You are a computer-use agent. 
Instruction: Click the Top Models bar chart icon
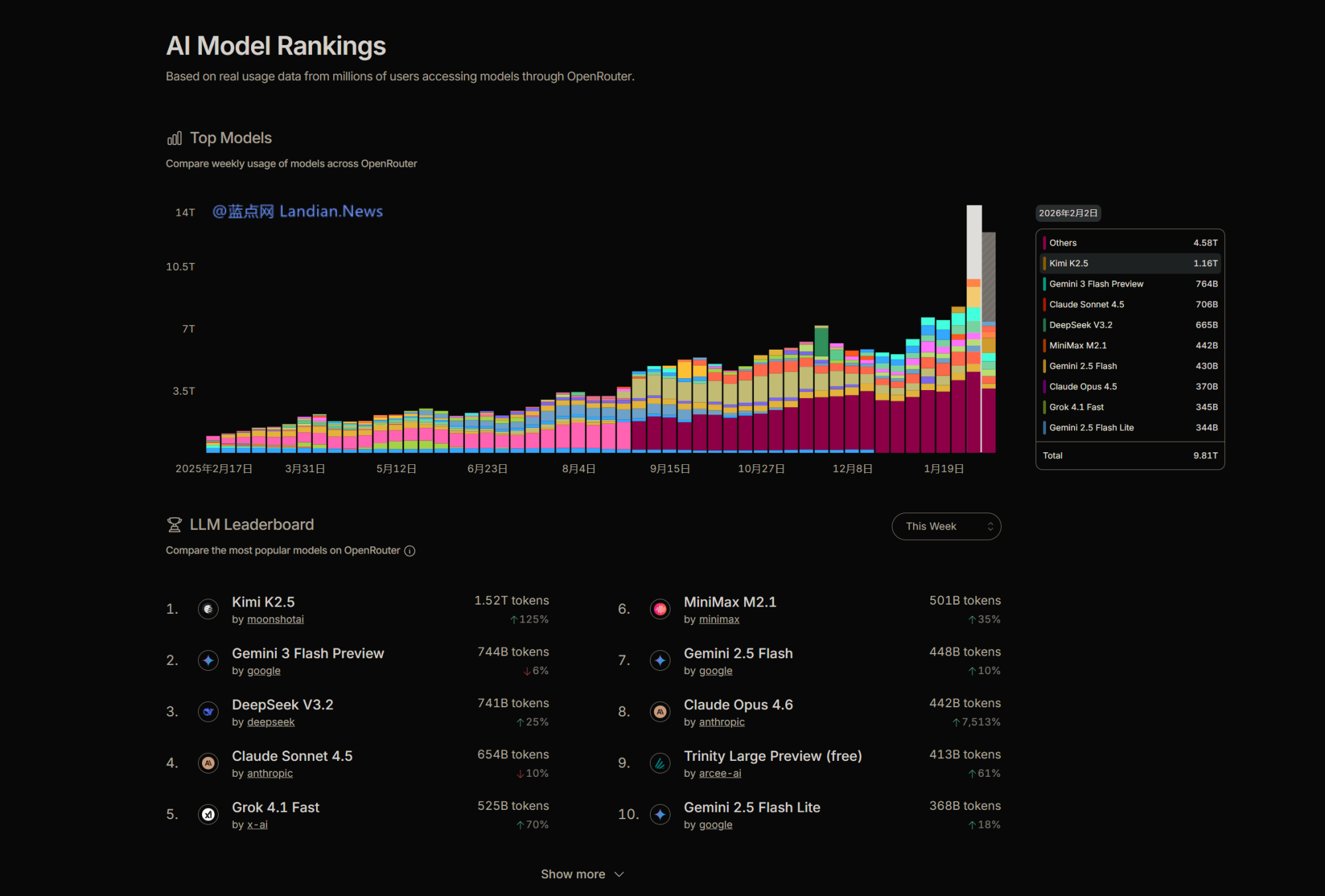click(x=174, y=138)
